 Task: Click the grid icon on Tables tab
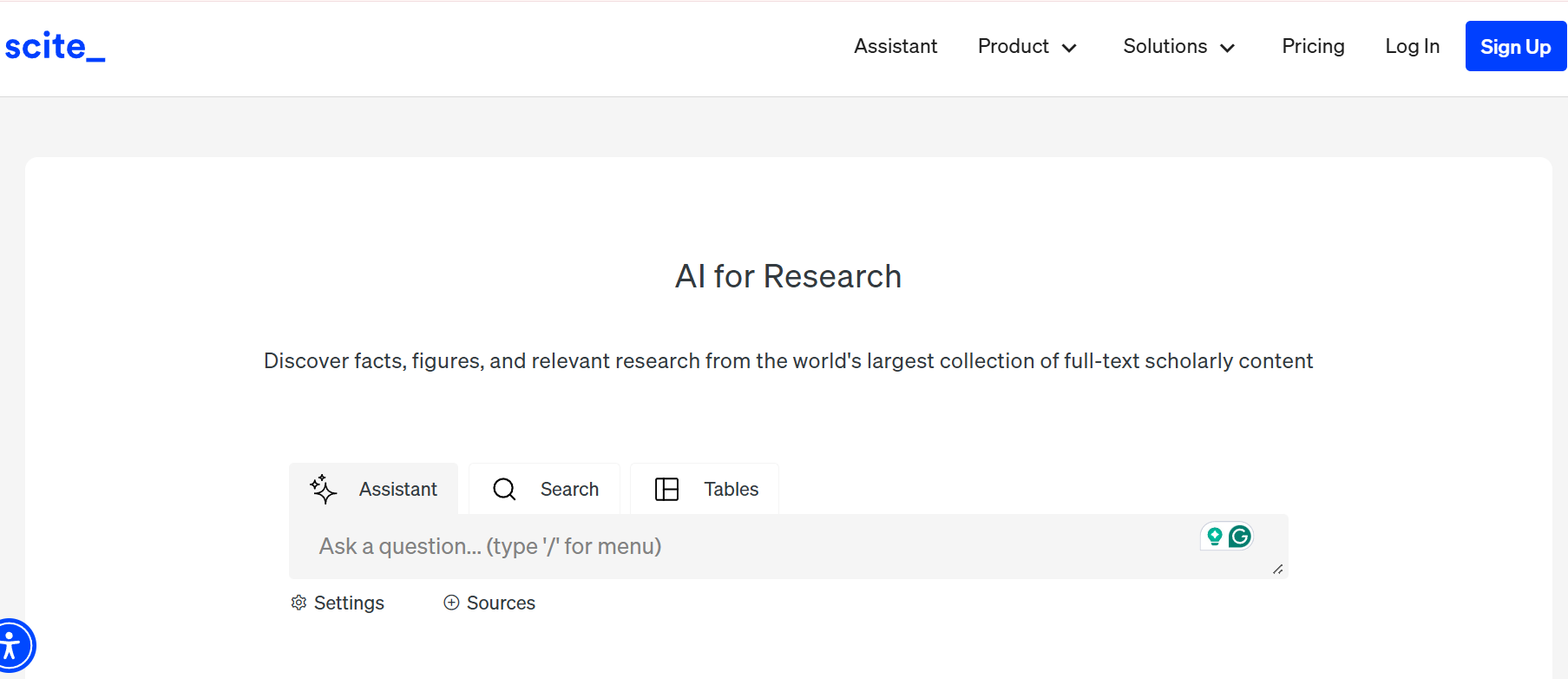[666, 489]
